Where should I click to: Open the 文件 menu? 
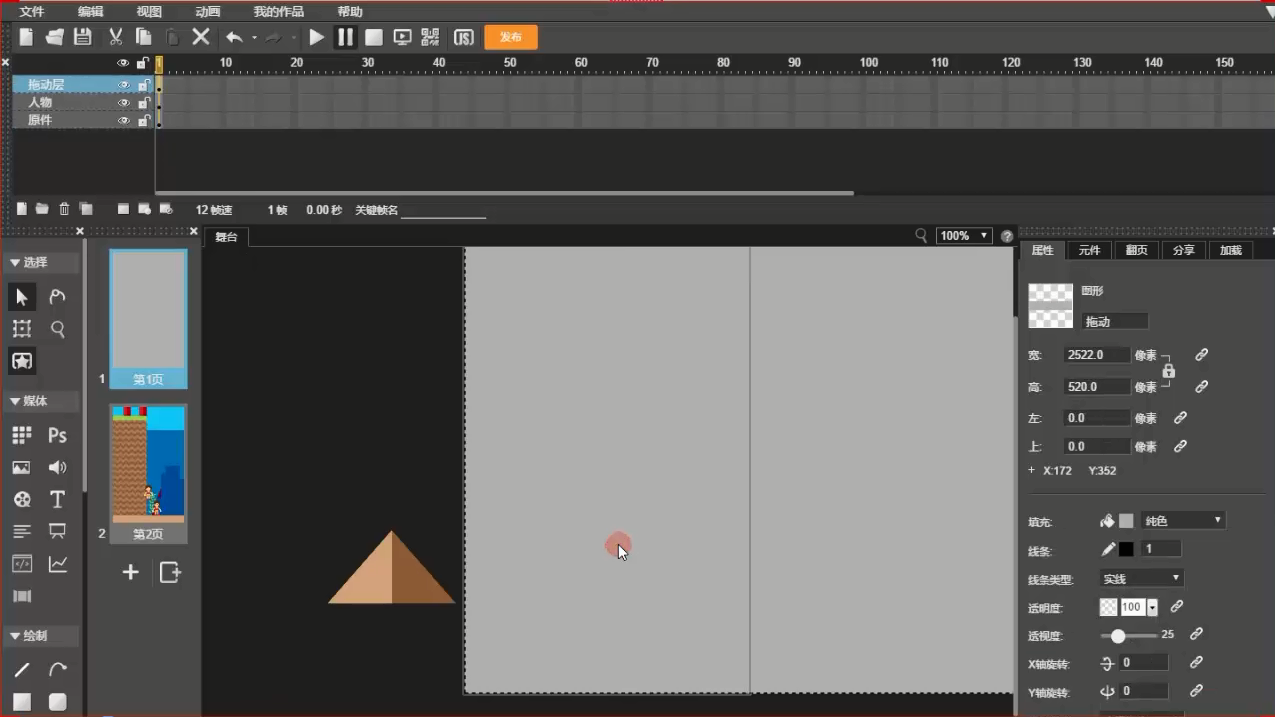32,12
